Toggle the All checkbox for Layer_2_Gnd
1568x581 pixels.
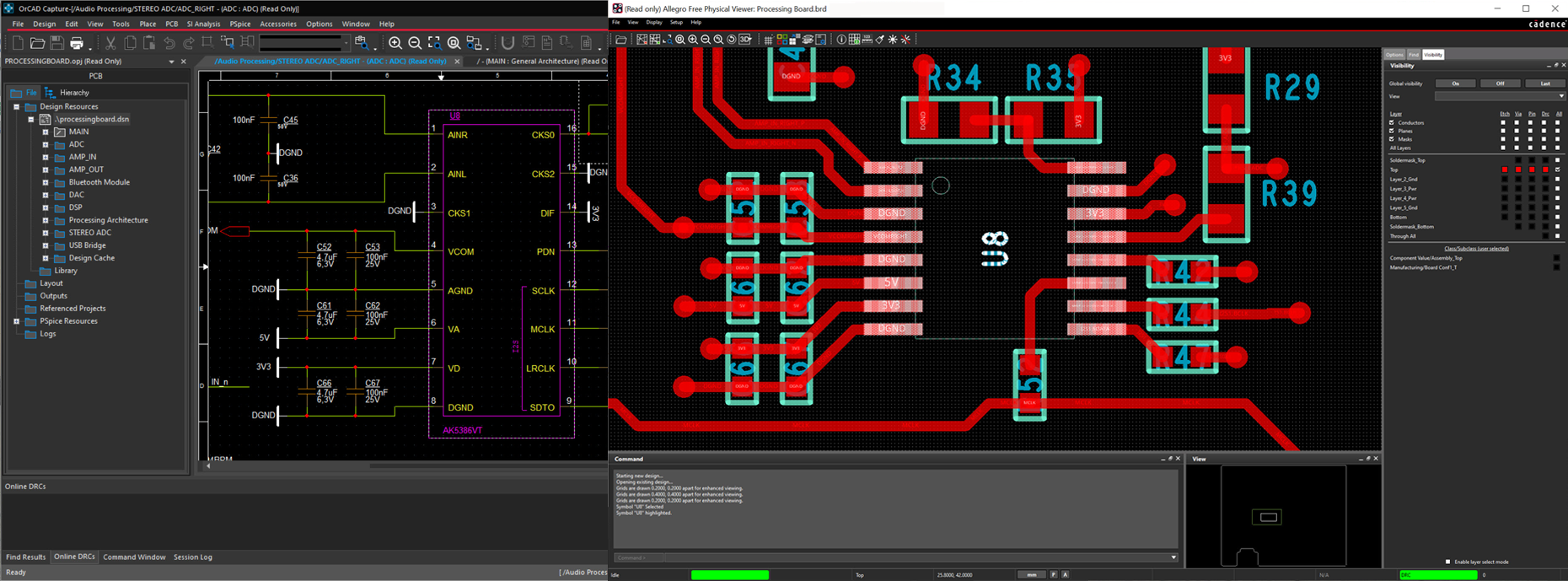(1557, 179)
